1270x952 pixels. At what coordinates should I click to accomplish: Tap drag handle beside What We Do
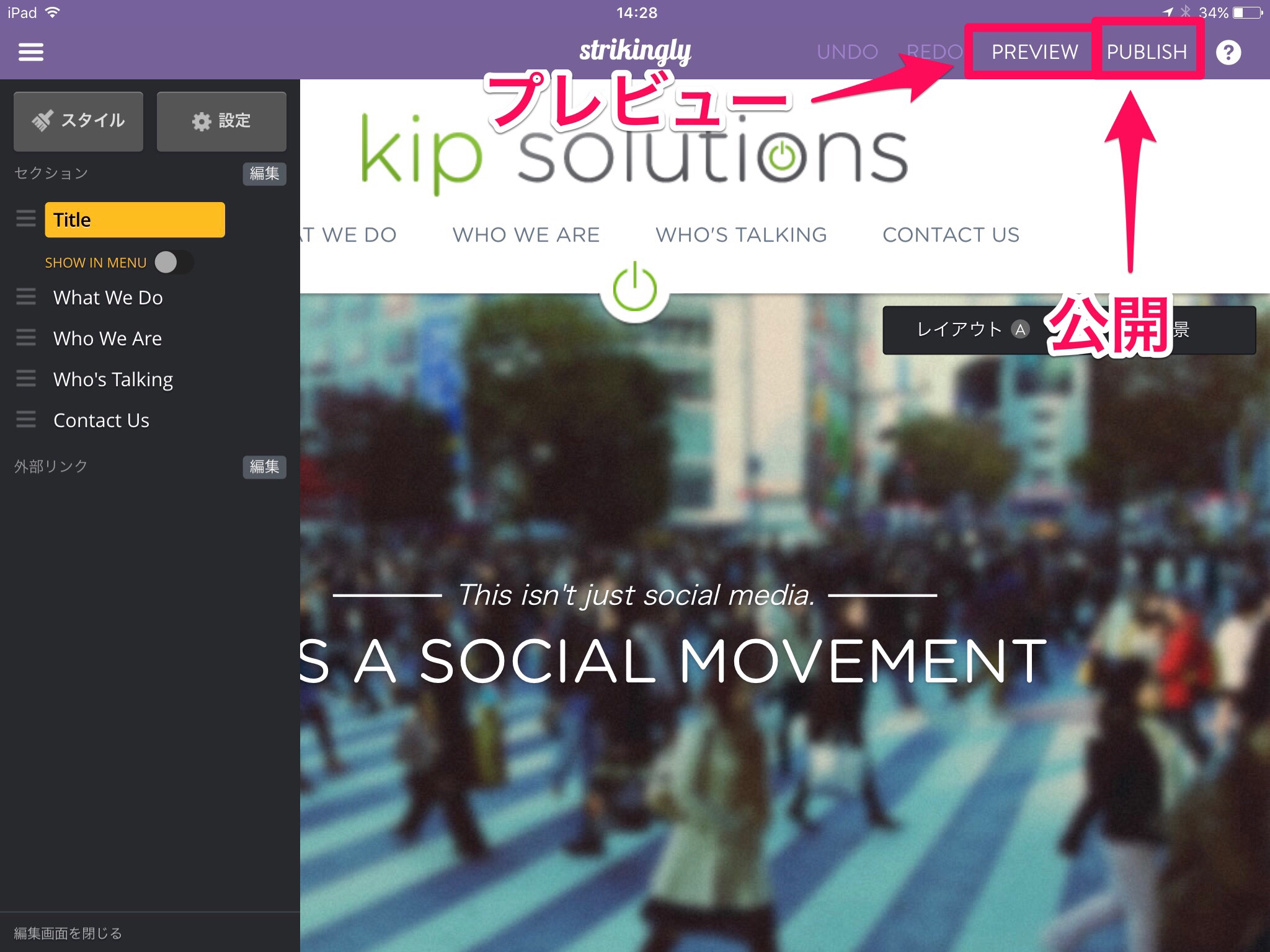(x=26, y=297)
